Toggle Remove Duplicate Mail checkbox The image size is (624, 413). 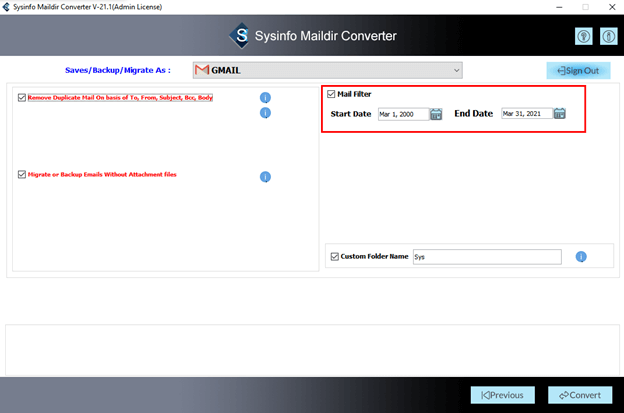[x=22, y=97]
